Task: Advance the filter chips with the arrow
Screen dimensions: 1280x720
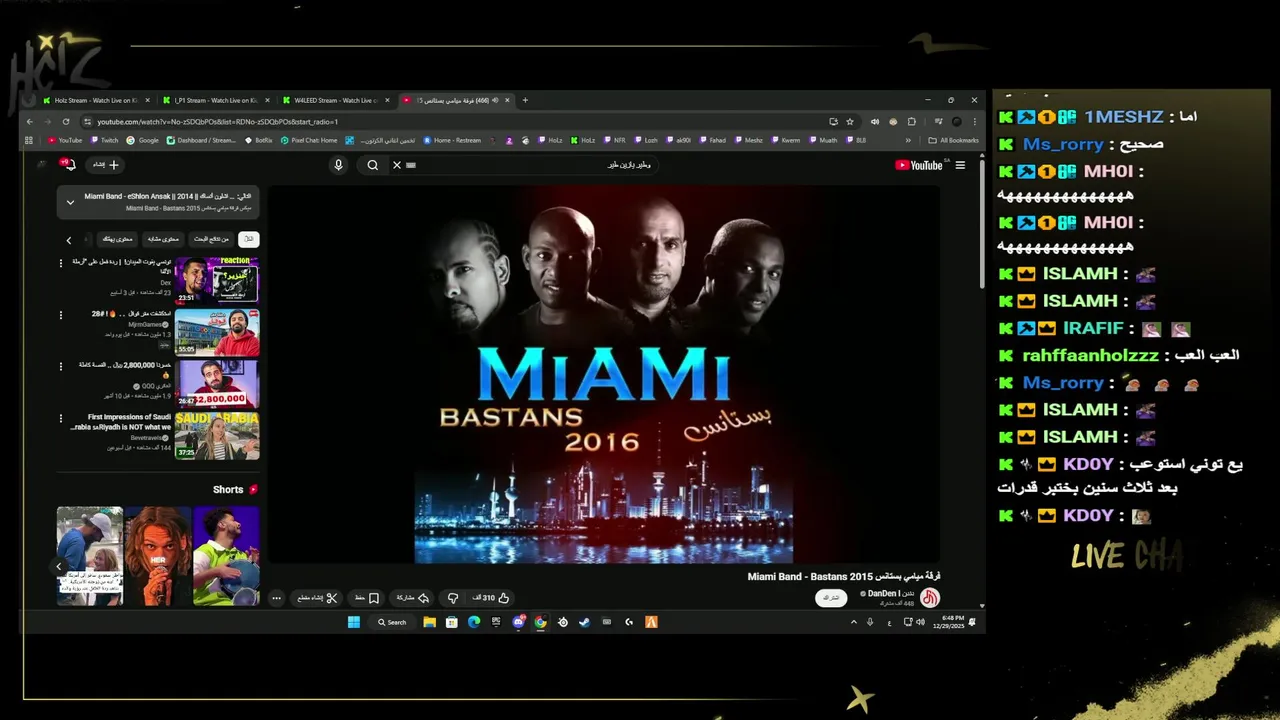Action: click(x=68, y=240)
